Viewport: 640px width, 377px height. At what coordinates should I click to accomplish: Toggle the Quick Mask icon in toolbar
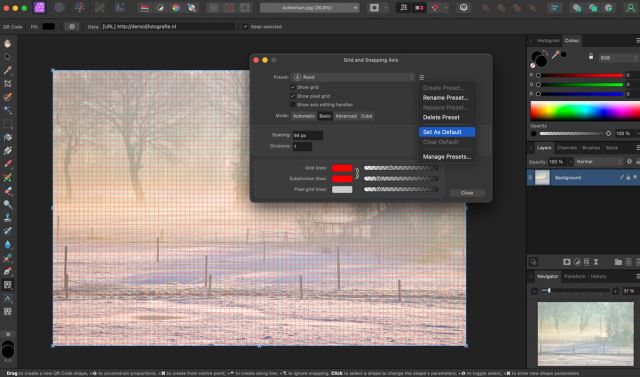pyautogui.click(x=374, y=8)
